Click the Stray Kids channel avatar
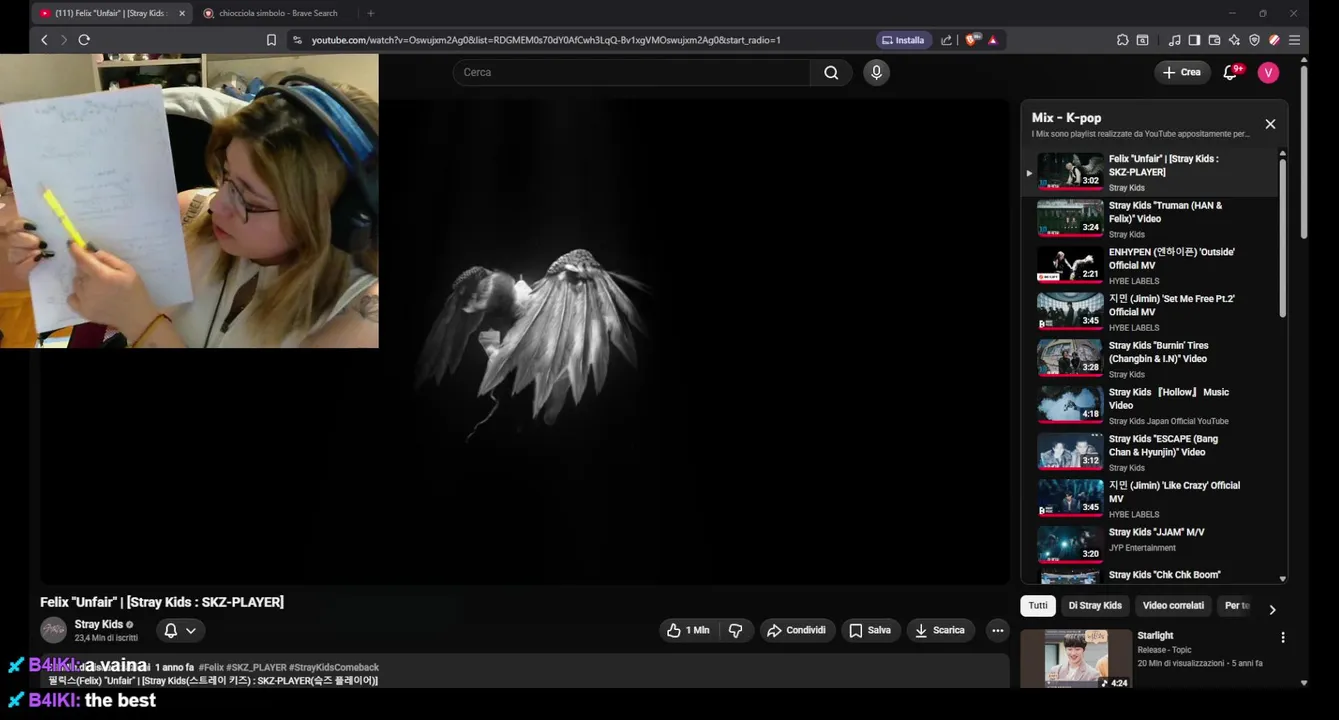 (x=53, y=630)
